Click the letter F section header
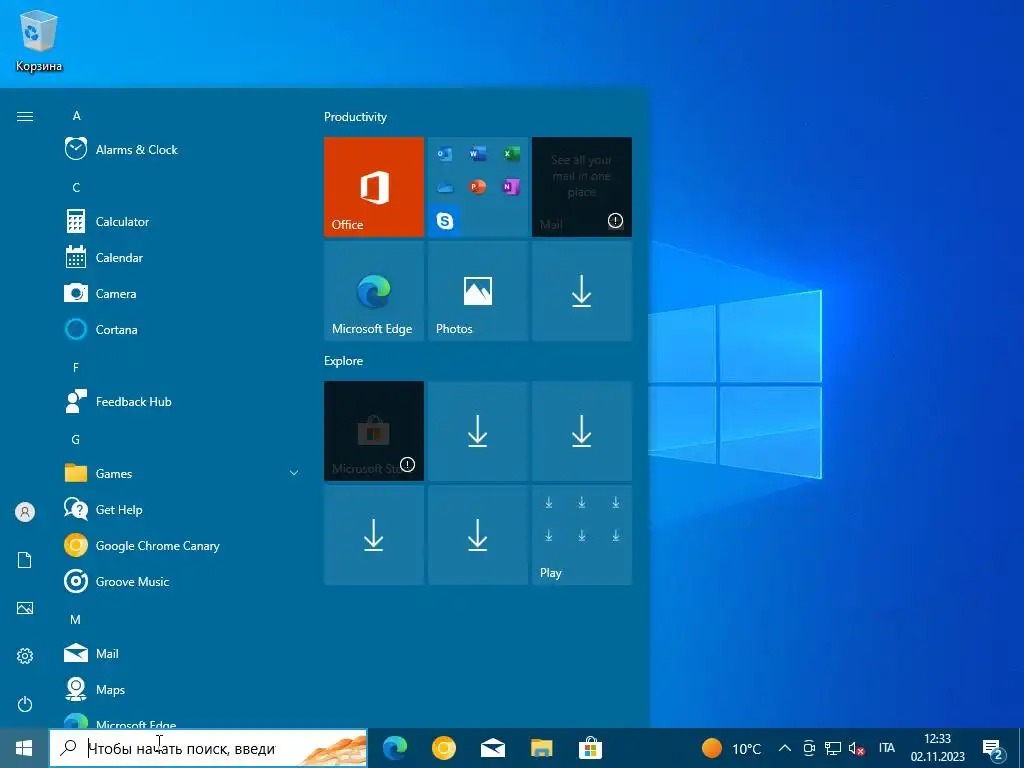 [76, 368]
